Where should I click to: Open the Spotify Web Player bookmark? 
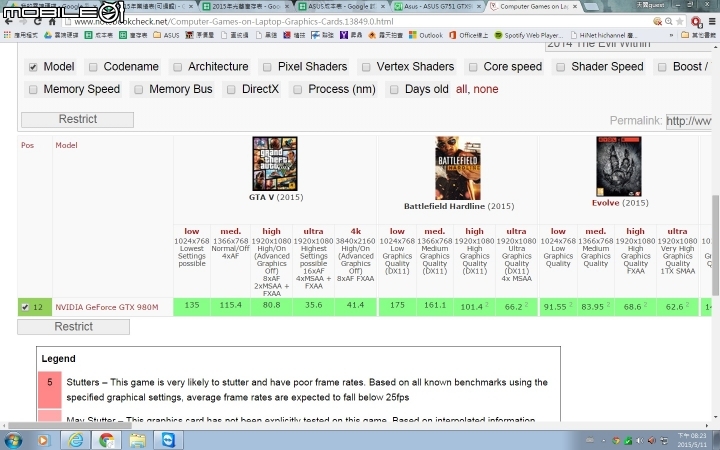click(x=529, y=35)
